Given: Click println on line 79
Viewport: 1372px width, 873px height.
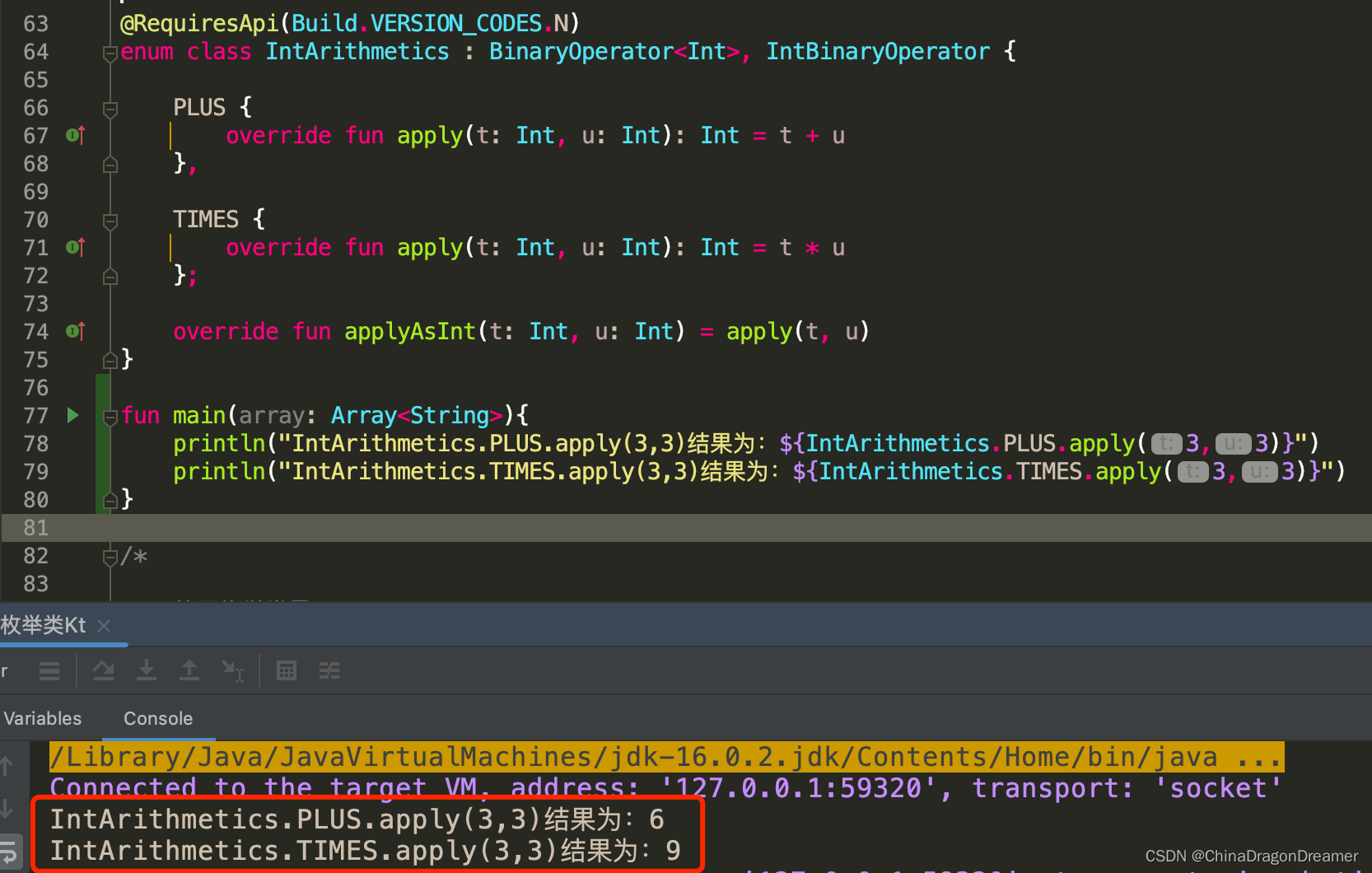Looking at the screenshot, I should (x=219, y=471).
